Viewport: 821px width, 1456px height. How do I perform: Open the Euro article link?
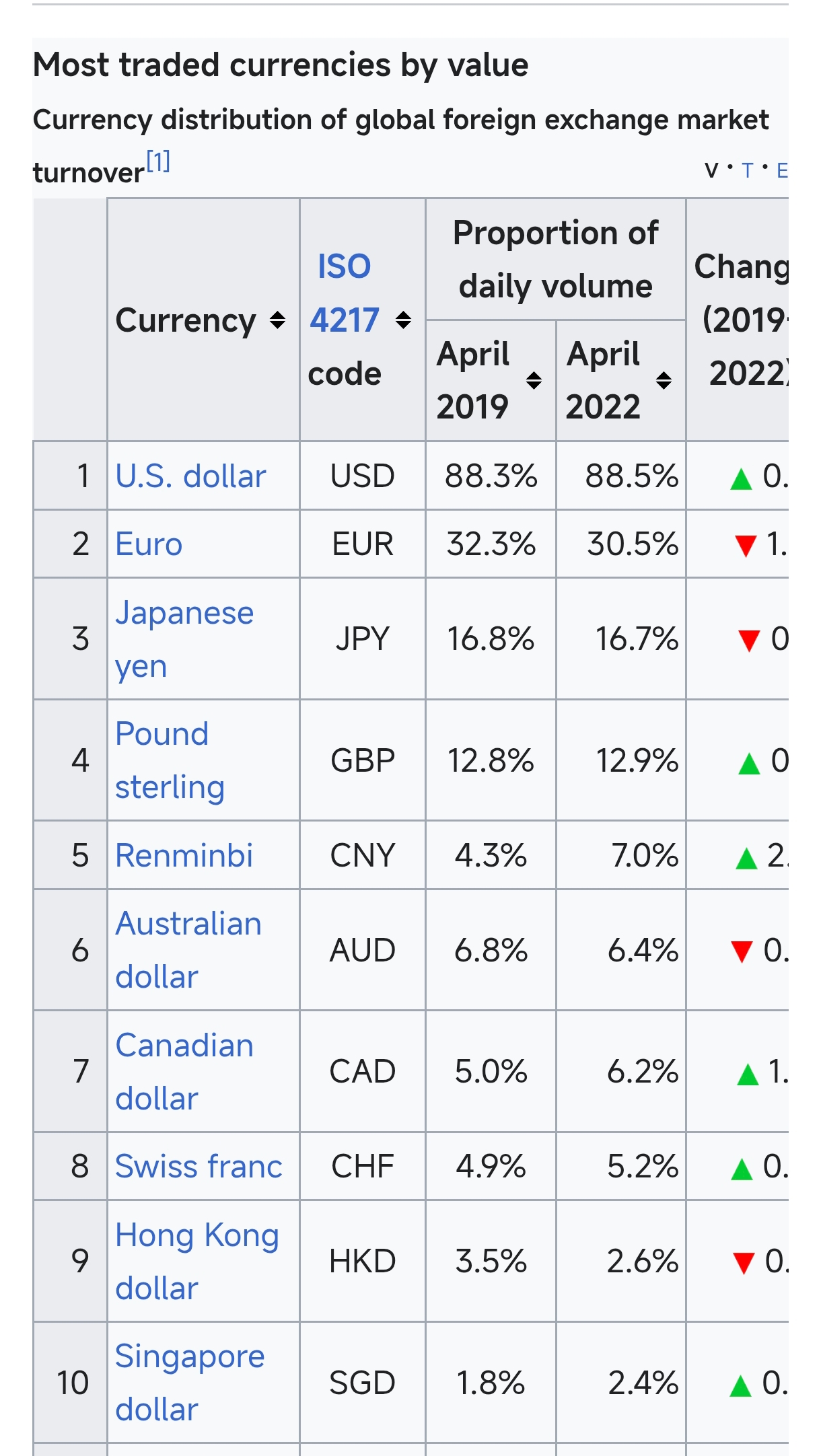coord(149,544)
